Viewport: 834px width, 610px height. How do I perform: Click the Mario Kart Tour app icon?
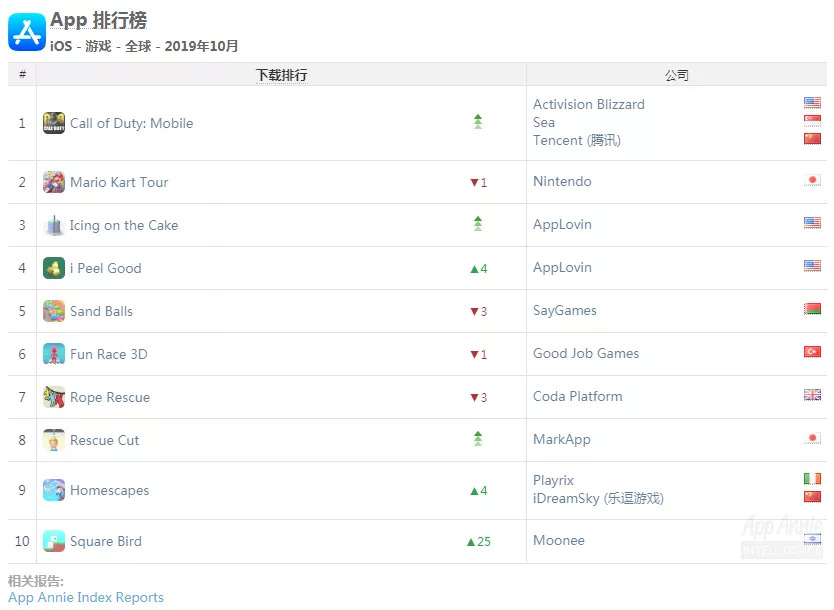54,182
